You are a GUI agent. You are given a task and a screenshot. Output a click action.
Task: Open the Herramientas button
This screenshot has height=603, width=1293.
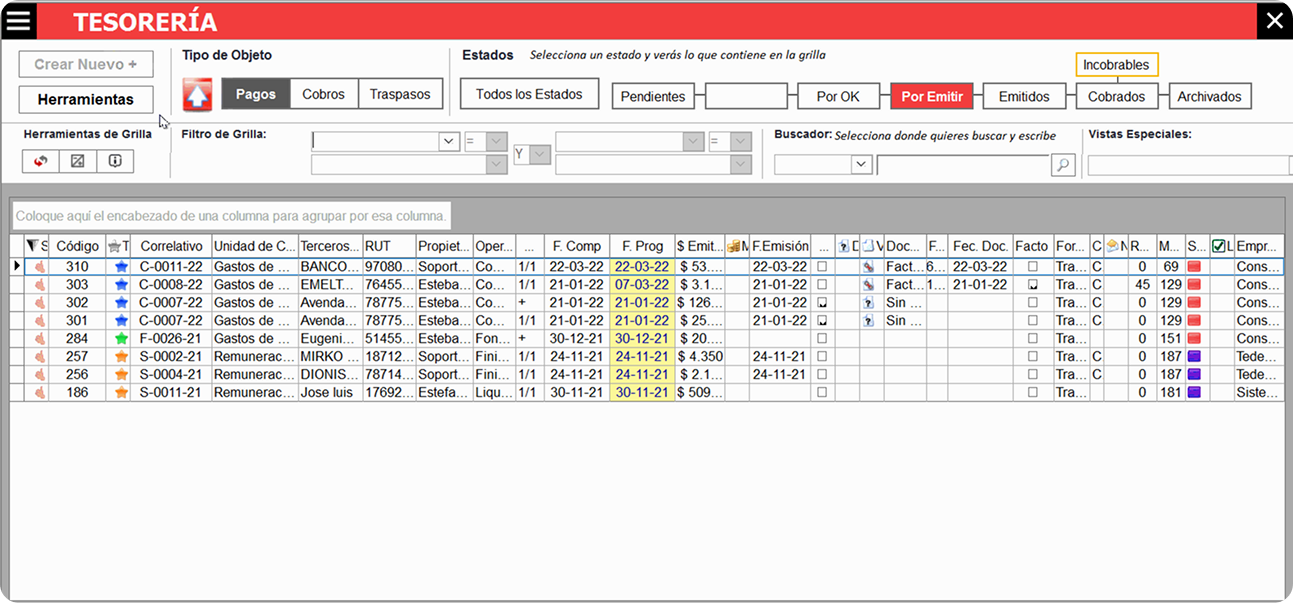86,100
